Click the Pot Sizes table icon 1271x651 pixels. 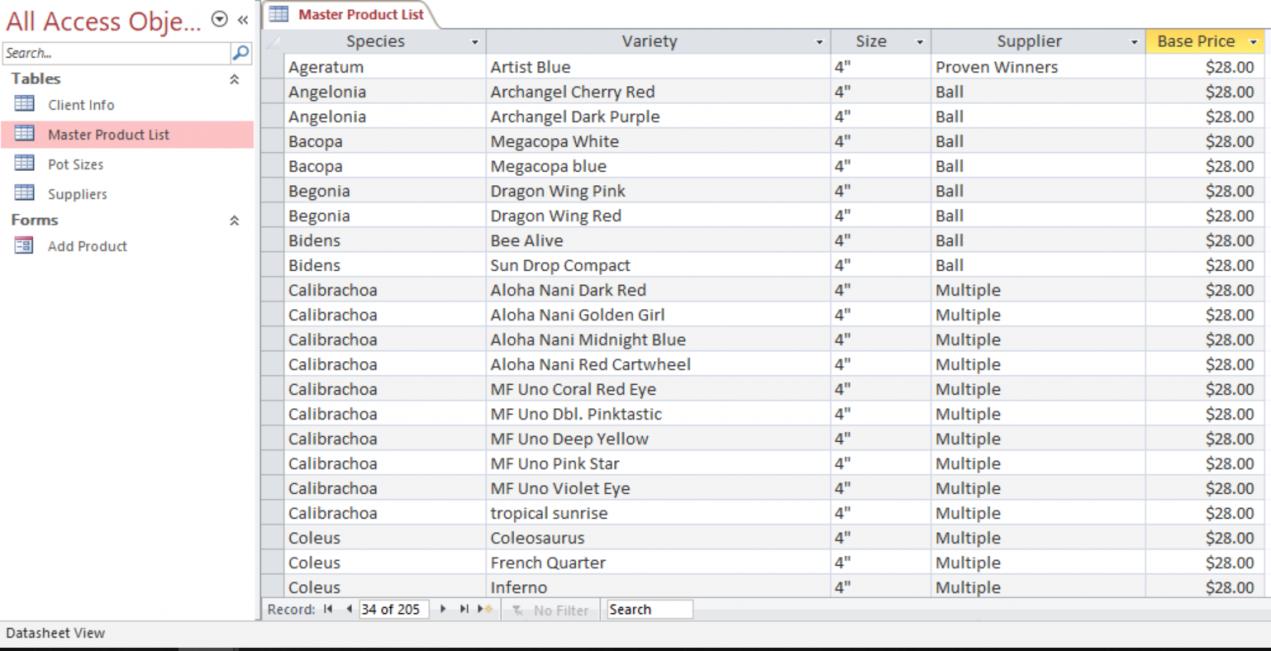pyautogui.click(x=24, y=164)
